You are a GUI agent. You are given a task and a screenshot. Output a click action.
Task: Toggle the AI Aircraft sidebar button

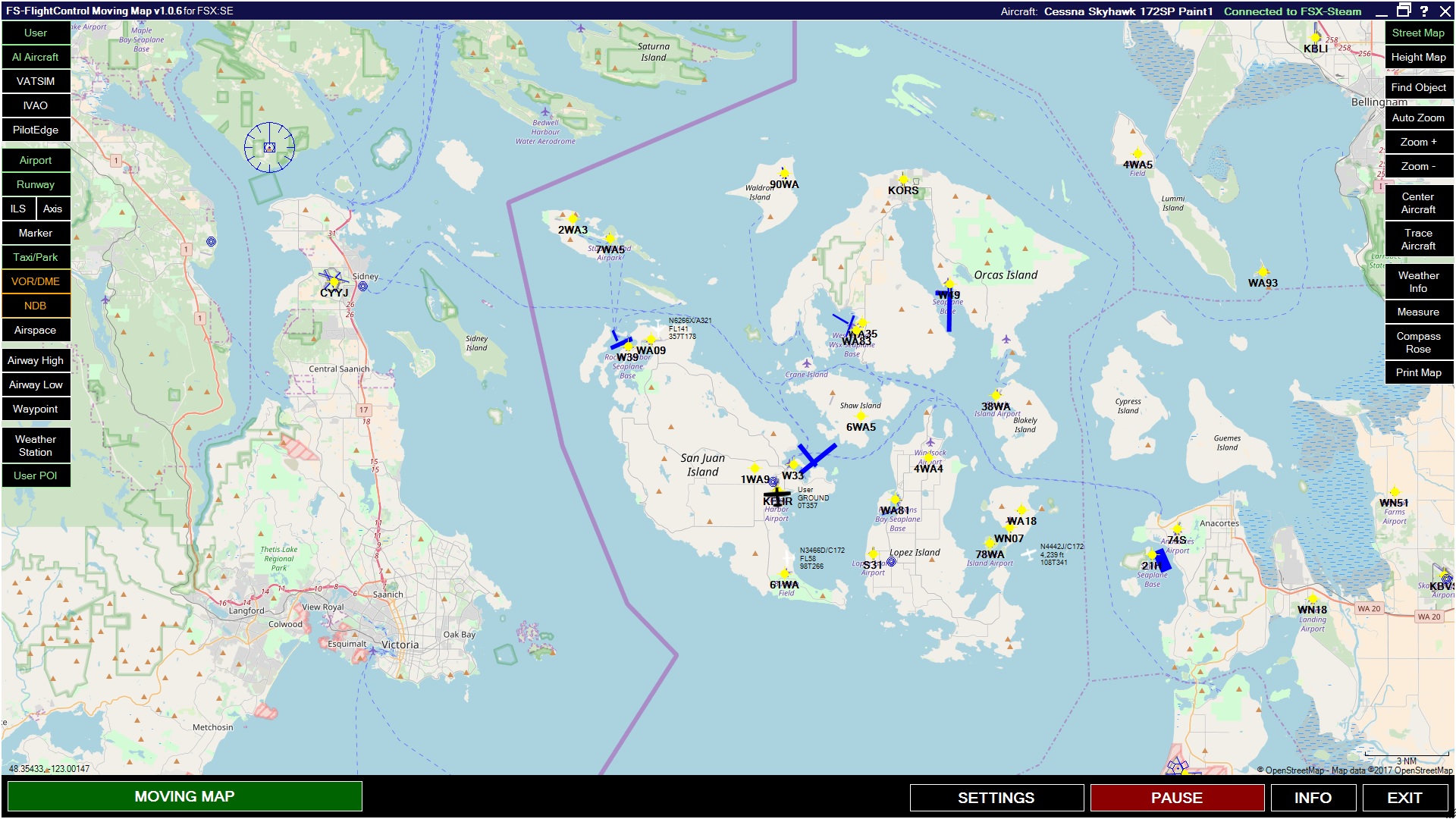click(36, 57)
